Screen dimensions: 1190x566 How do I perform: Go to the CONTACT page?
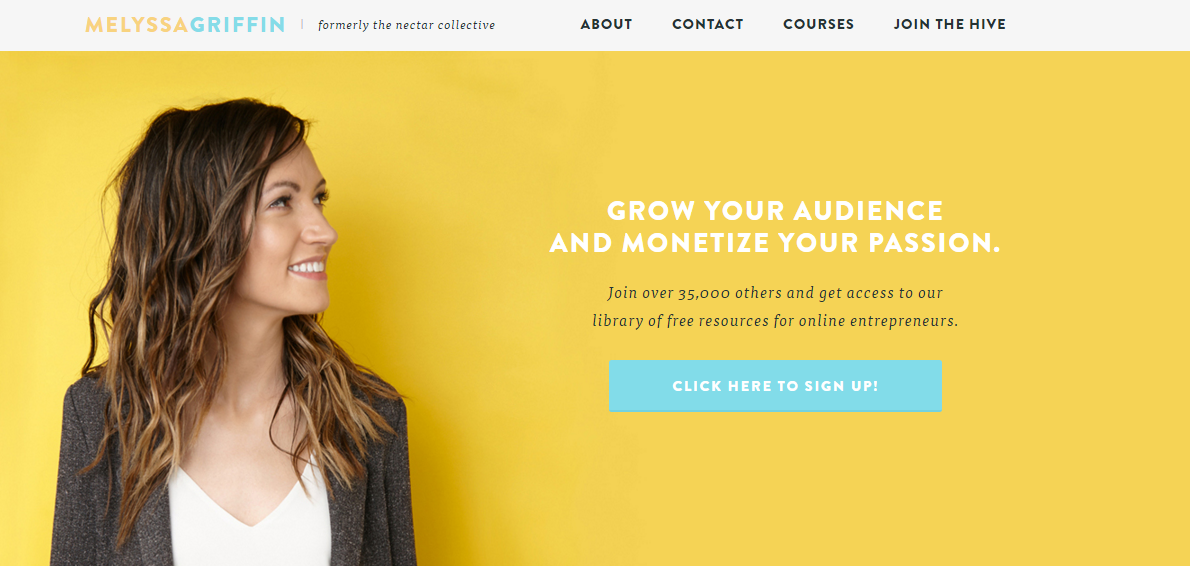(x=708, y=24)
